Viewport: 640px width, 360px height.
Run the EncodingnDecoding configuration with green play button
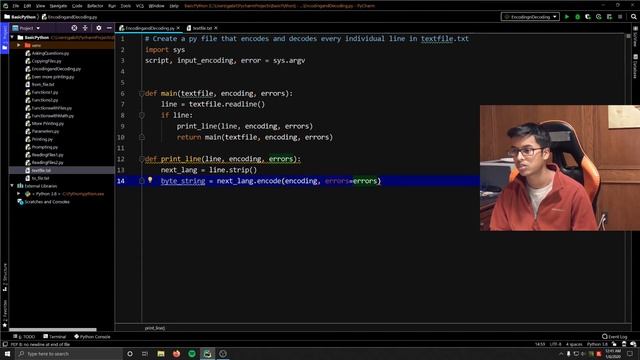coord(567,17)
